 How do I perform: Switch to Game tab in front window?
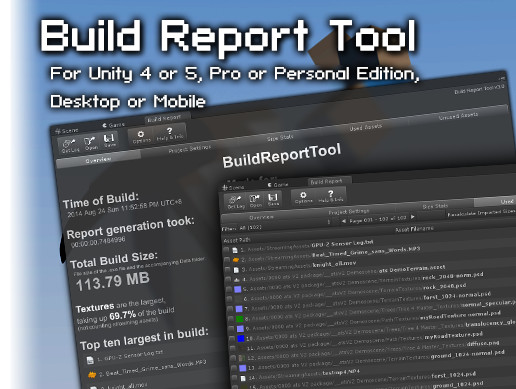tap(278, 184)
